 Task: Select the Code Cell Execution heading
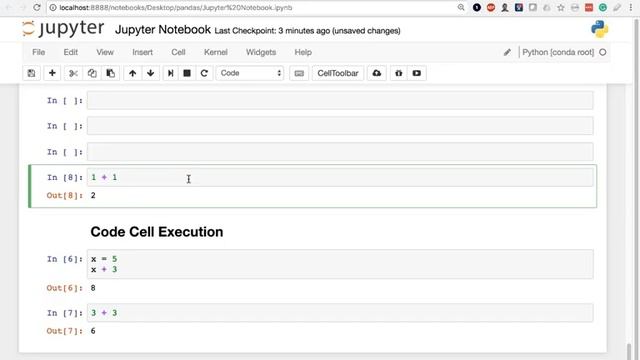[157, 232]
